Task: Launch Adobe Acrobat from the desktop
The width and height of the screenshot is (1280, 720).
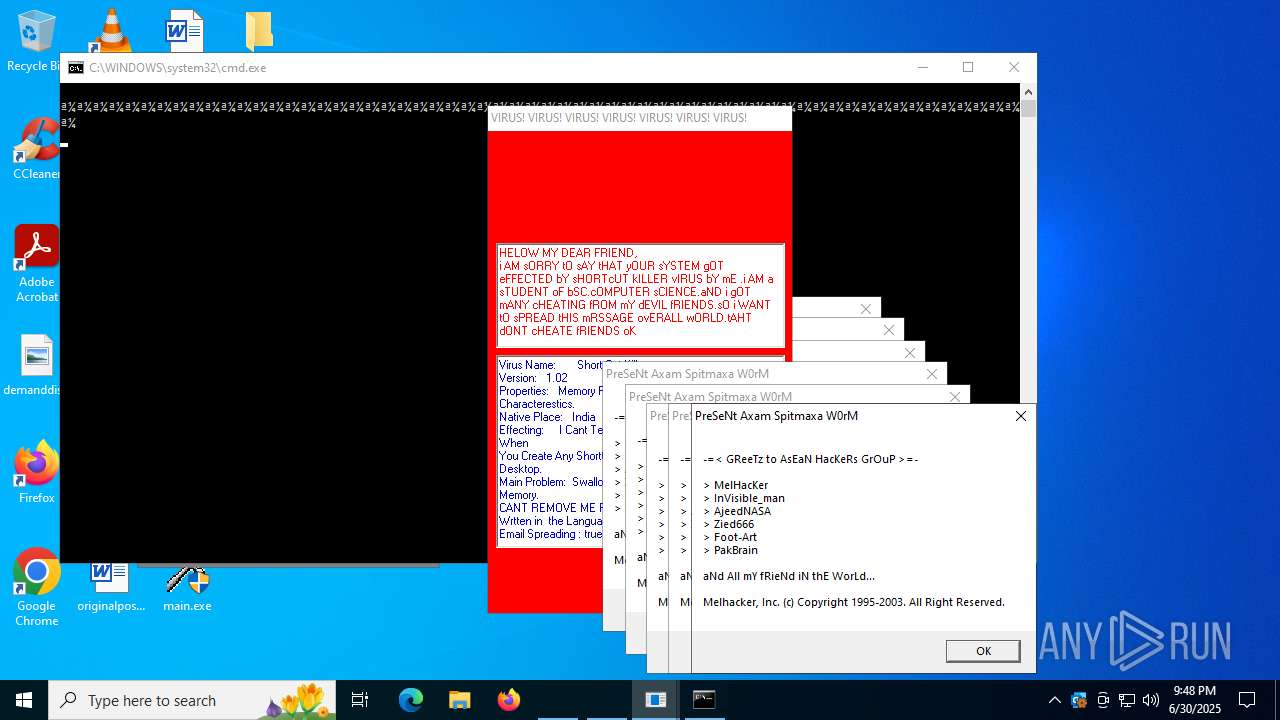Action: [x=36, y=264]
